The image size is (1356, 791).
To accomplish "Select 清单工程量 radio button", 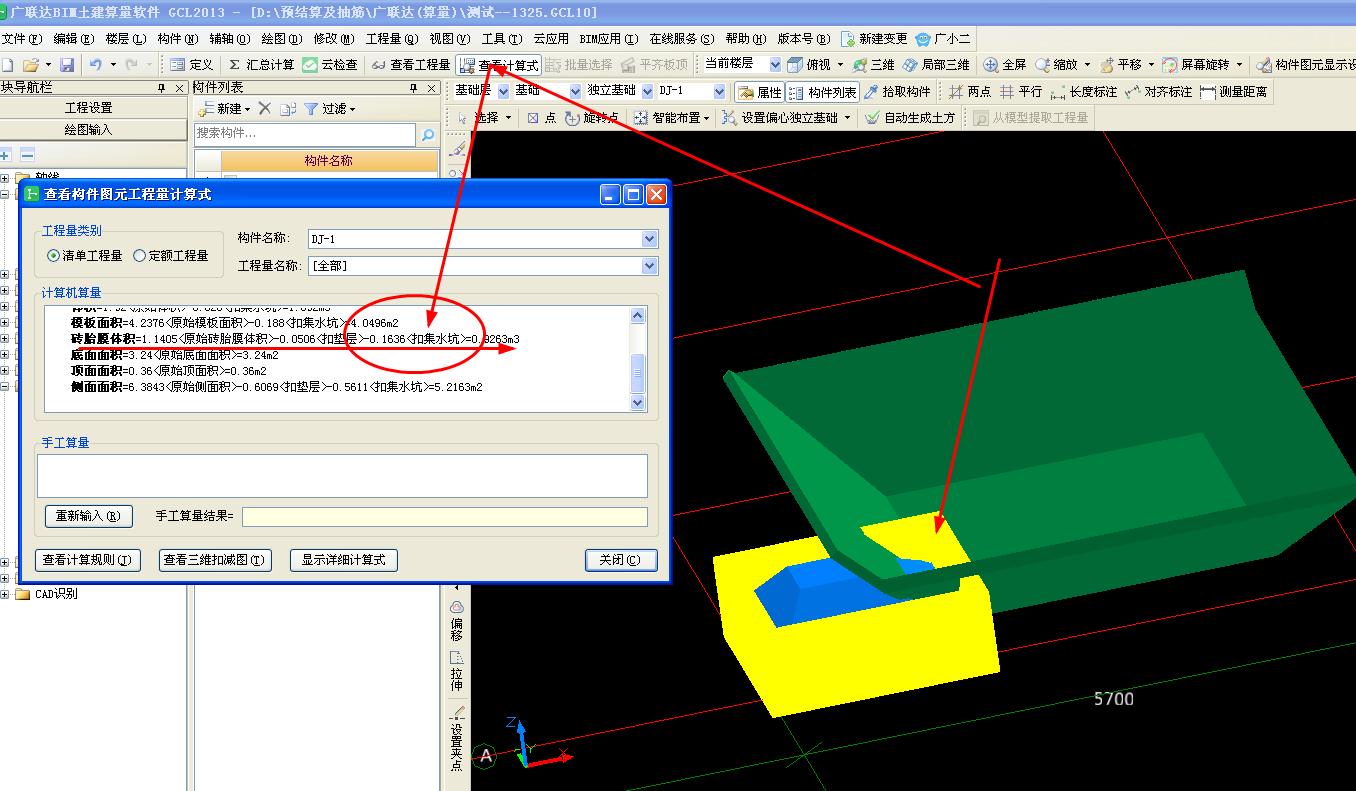I will click(x=54, y=256).
